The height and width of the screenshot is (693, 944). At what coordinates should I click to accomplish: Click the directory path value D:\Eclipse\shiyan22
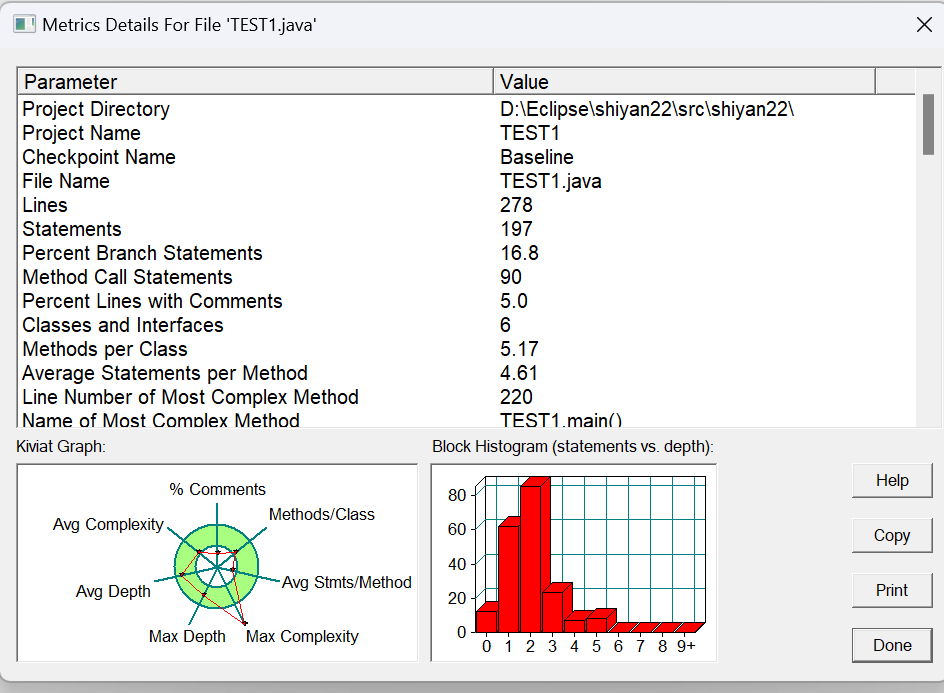(647, 109)
